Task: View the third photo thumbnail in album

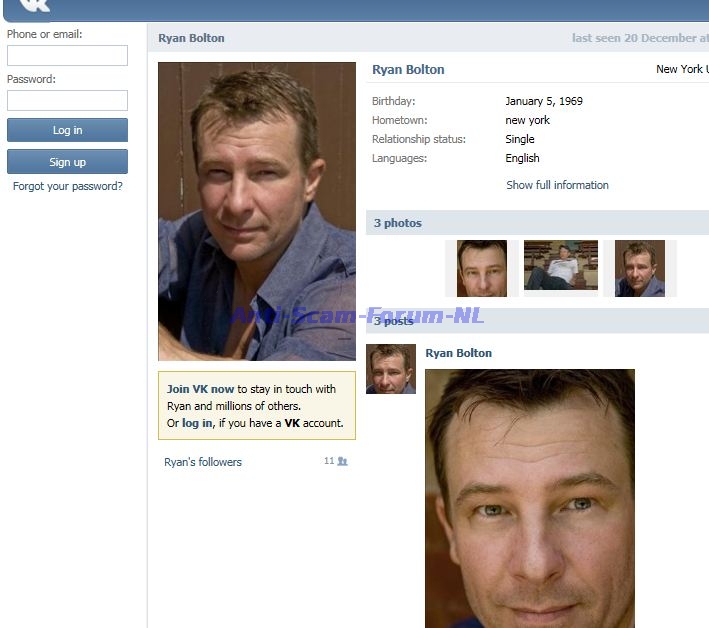Action: [640, 268]
